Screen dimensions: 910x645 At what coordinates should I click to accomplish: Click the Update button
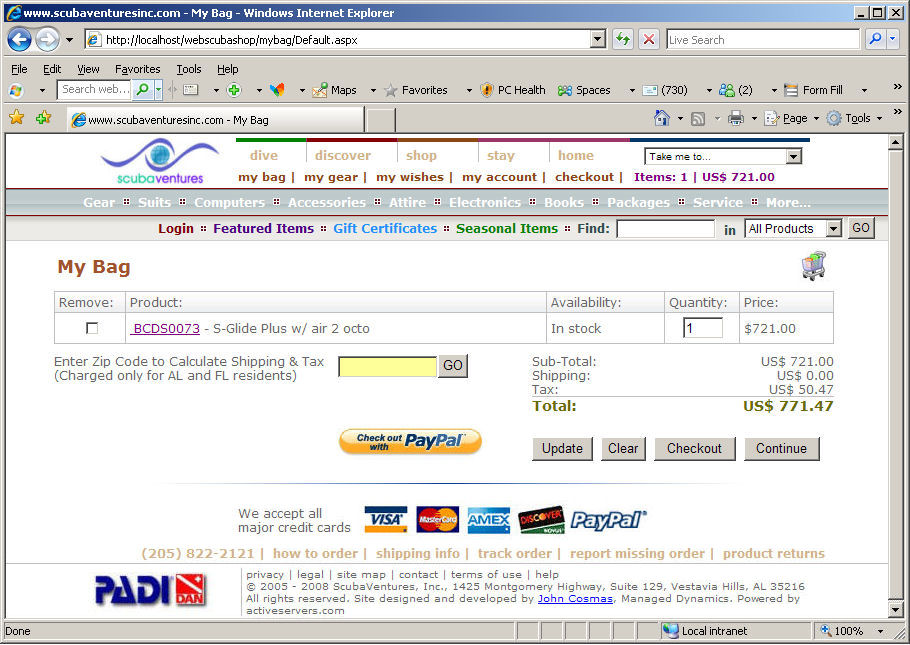tap(562, 449)
